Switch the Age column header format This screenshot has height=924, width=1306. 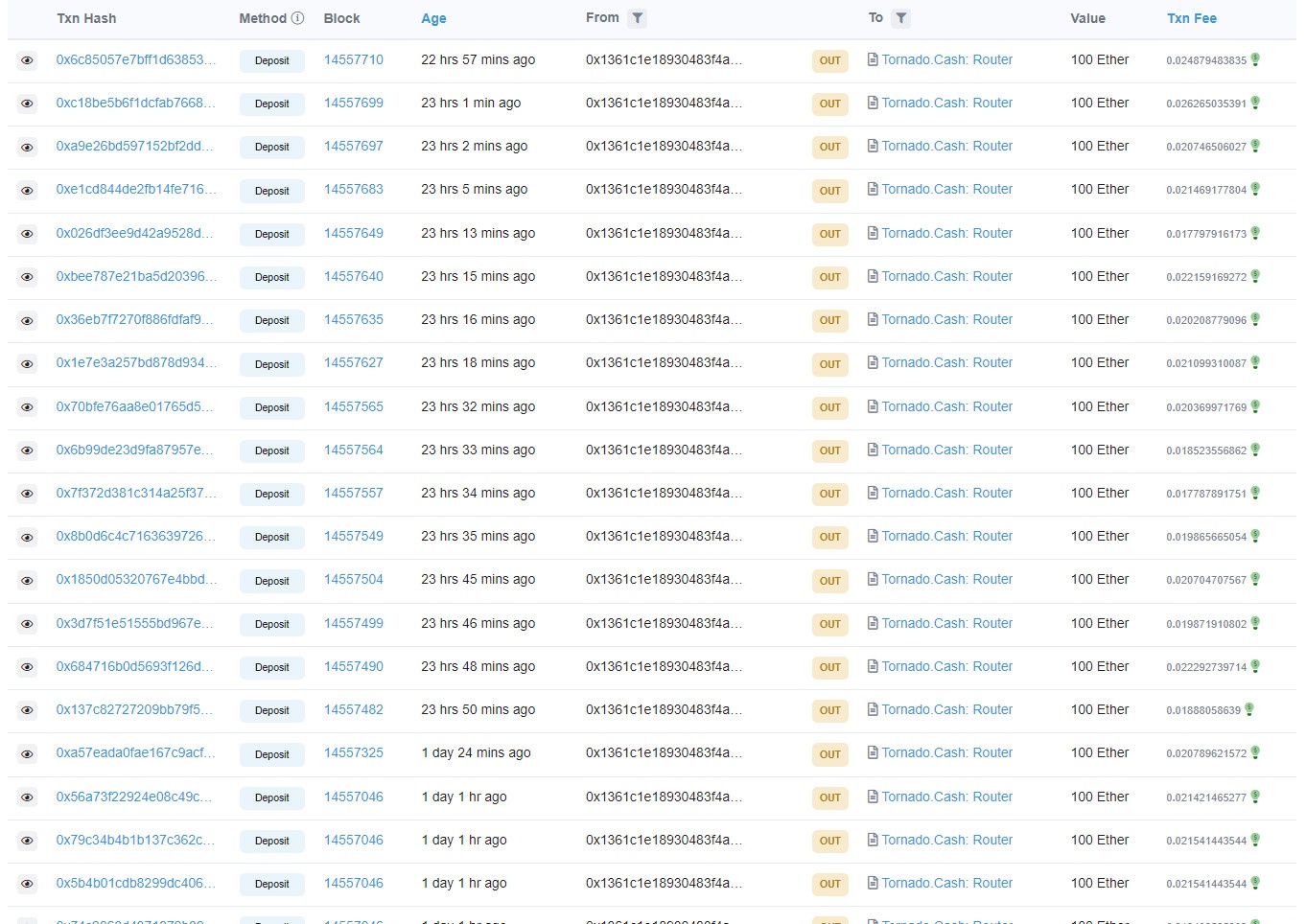(433, 18)
